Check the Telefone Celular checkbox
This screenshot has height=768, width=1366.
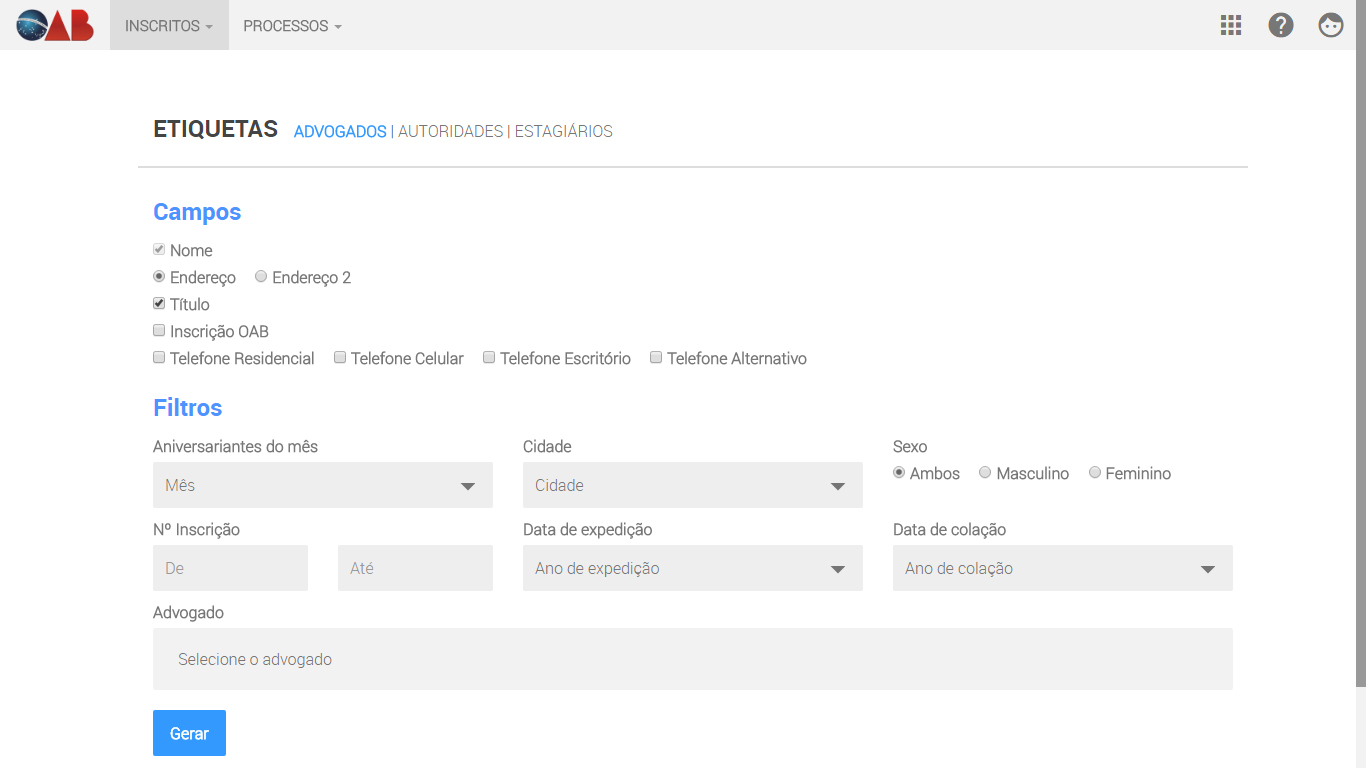(x=340, y=358)
